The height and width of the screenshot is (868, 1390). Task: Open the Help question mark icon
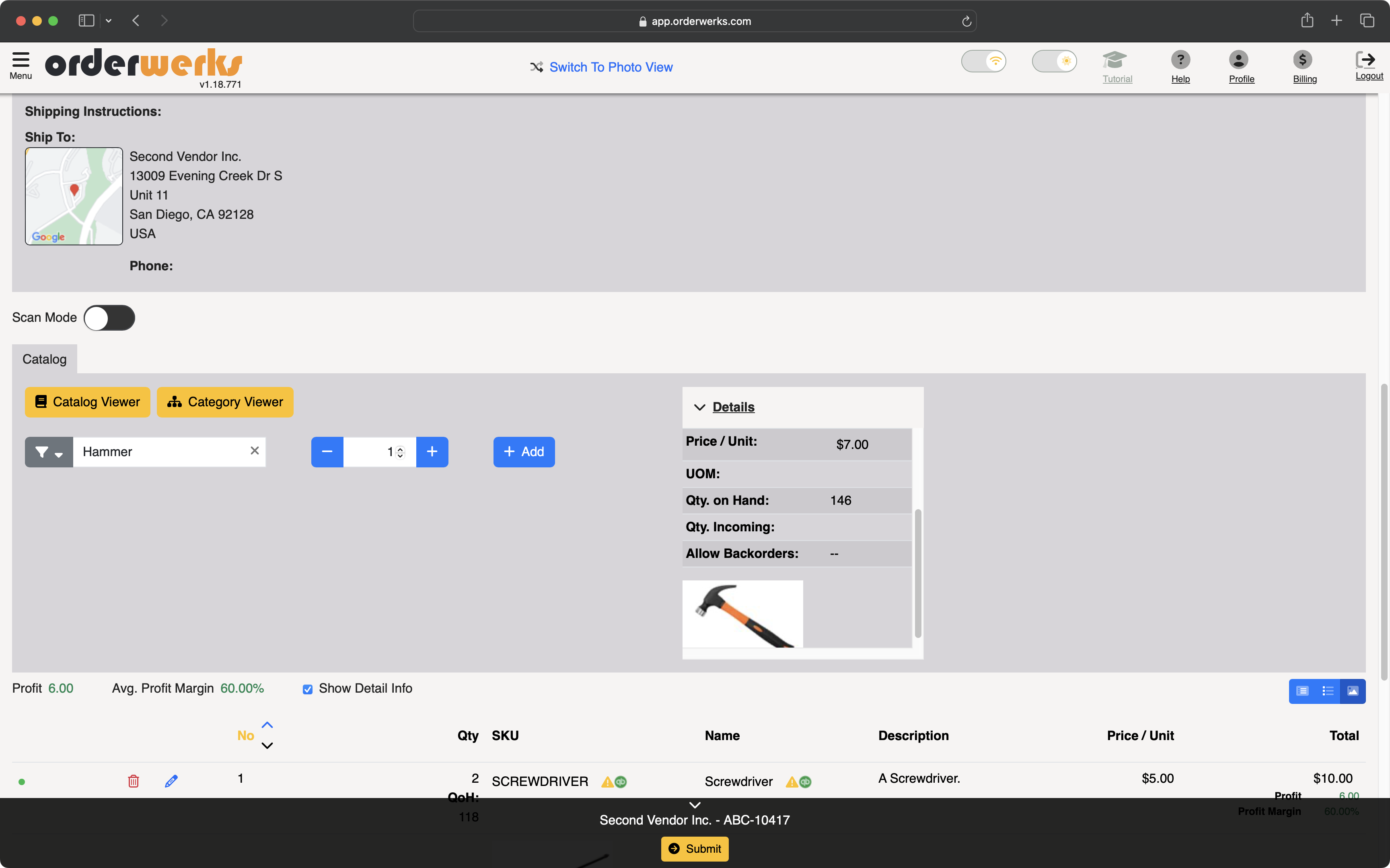pos(1180,60)
